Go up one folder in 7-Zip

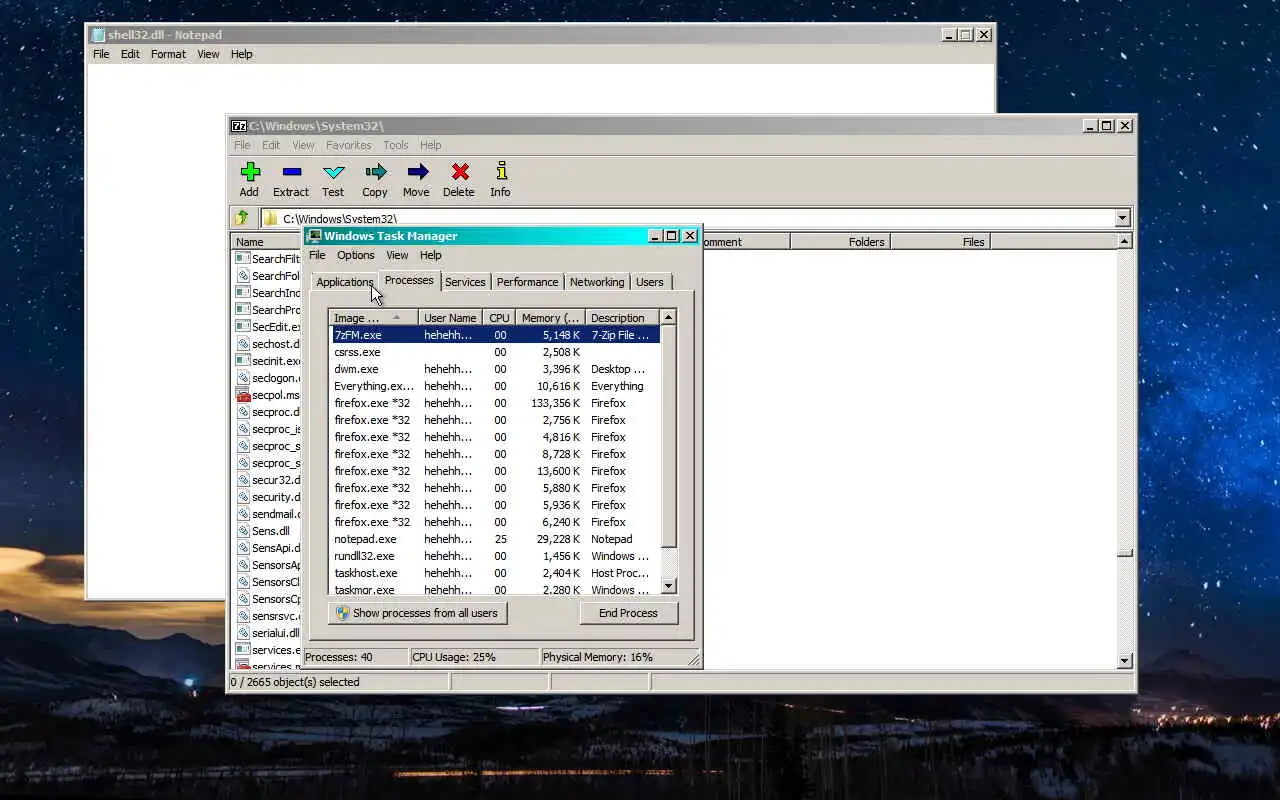pos(242,218)
